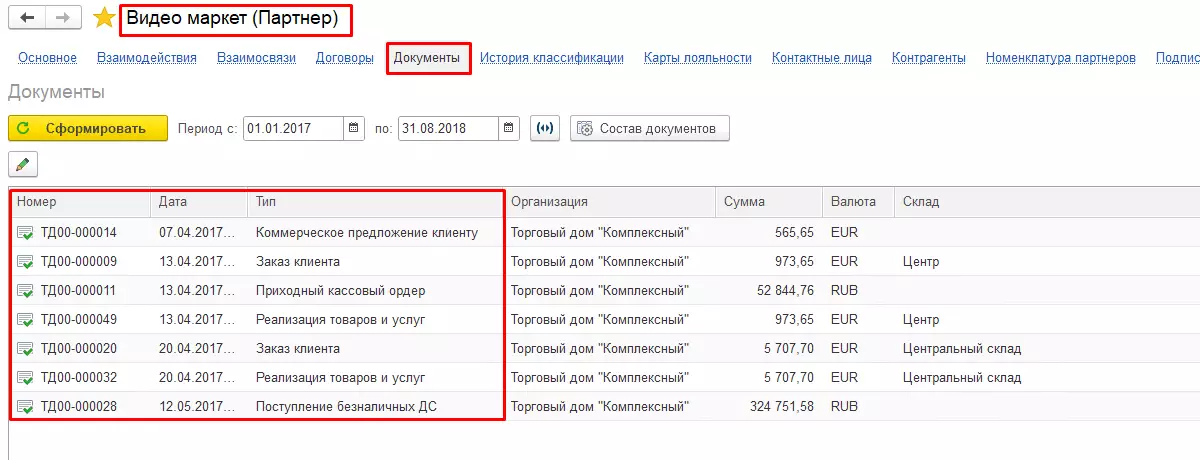Click the forward navigation arrow
The height and width of the screenshot is (460, 1200).
63,18
